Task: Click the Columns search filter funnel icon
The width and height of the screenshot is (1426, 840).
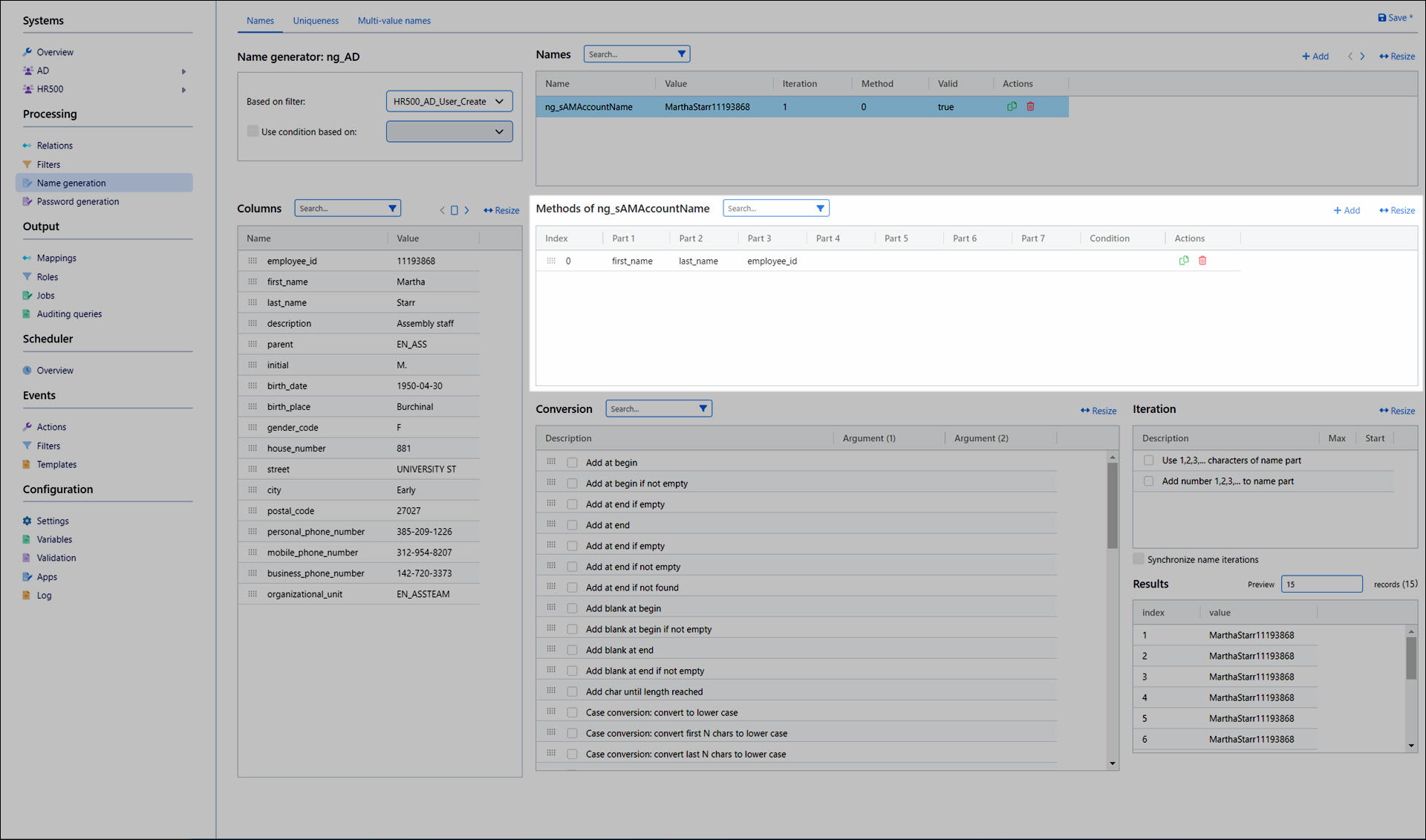Action: [392, 209]
